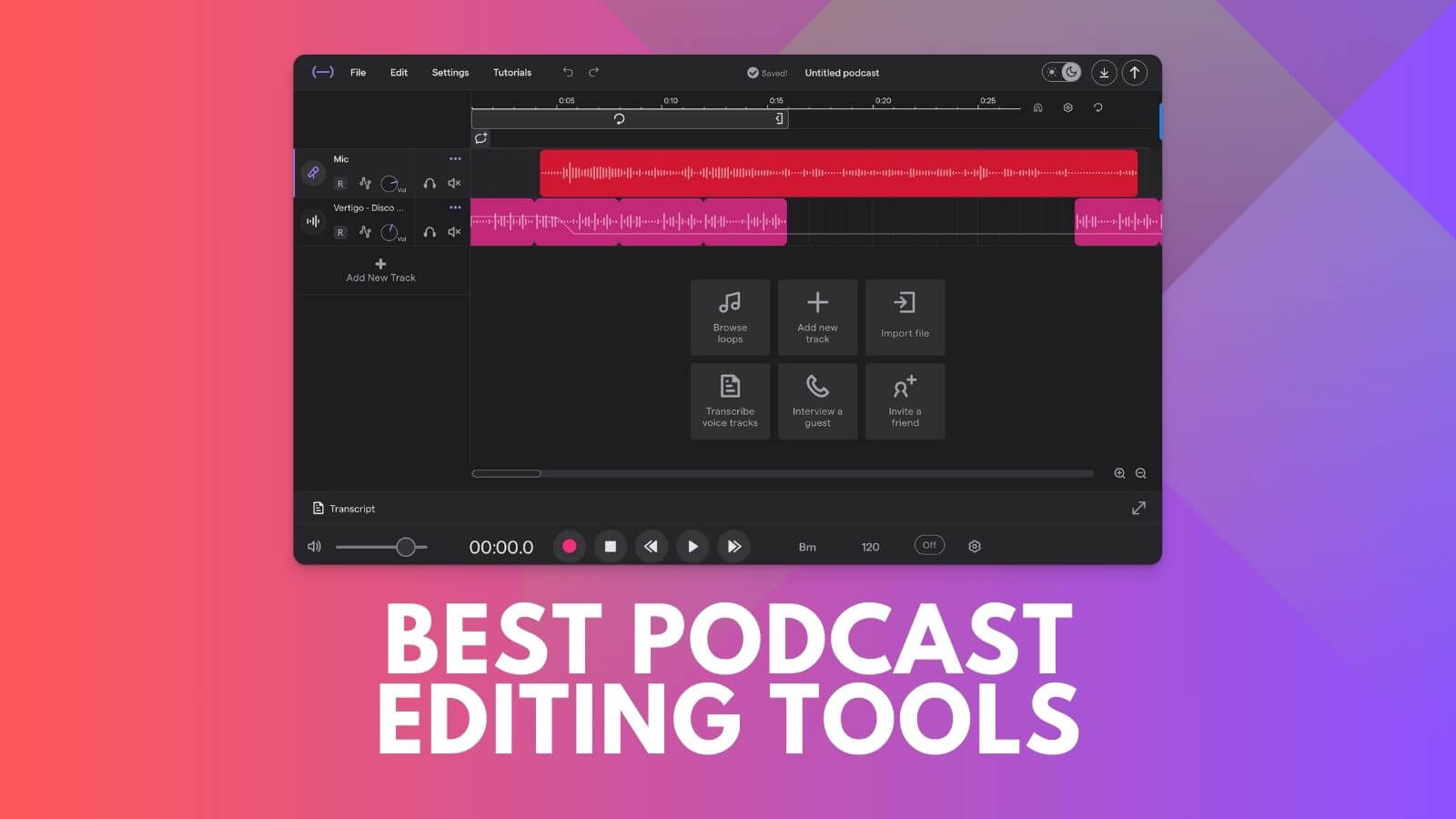
Task: Toggle the light/dark mode switch
Action: tap(1061, 73)
